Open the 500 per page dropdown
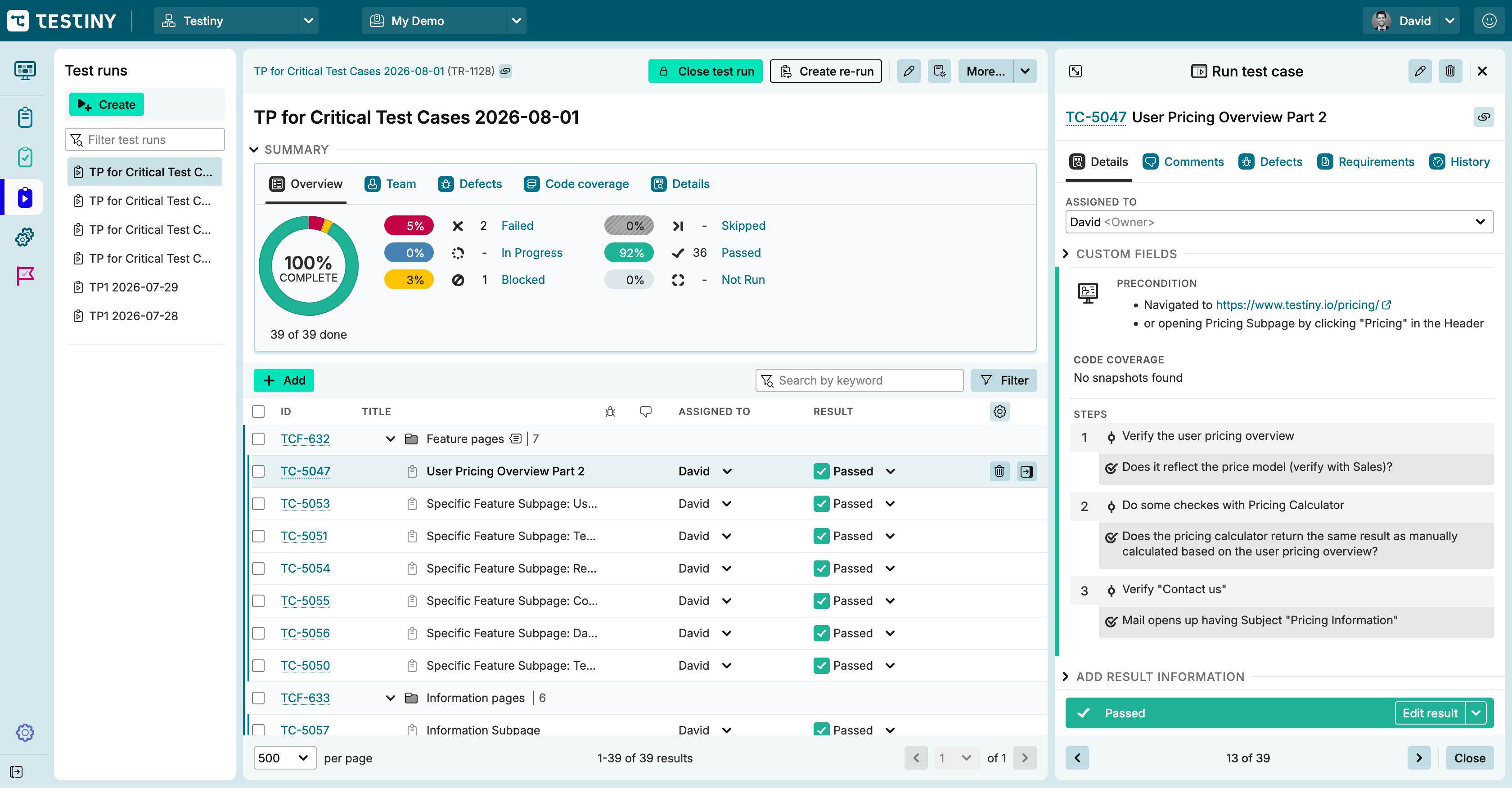1512x788 pixels. 285,757
